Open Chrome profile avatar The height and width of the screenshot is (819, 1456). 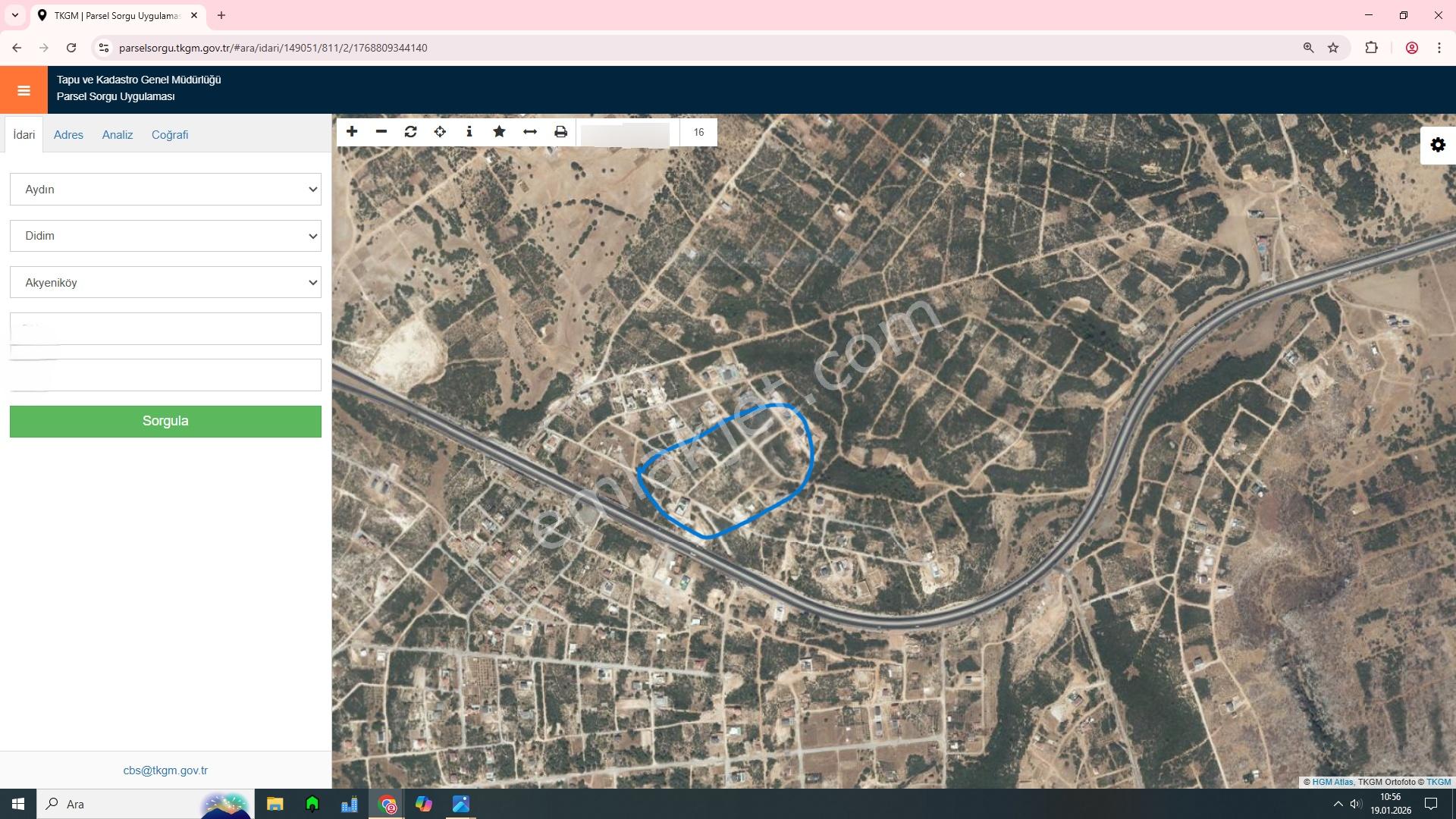click(1412, 48)
